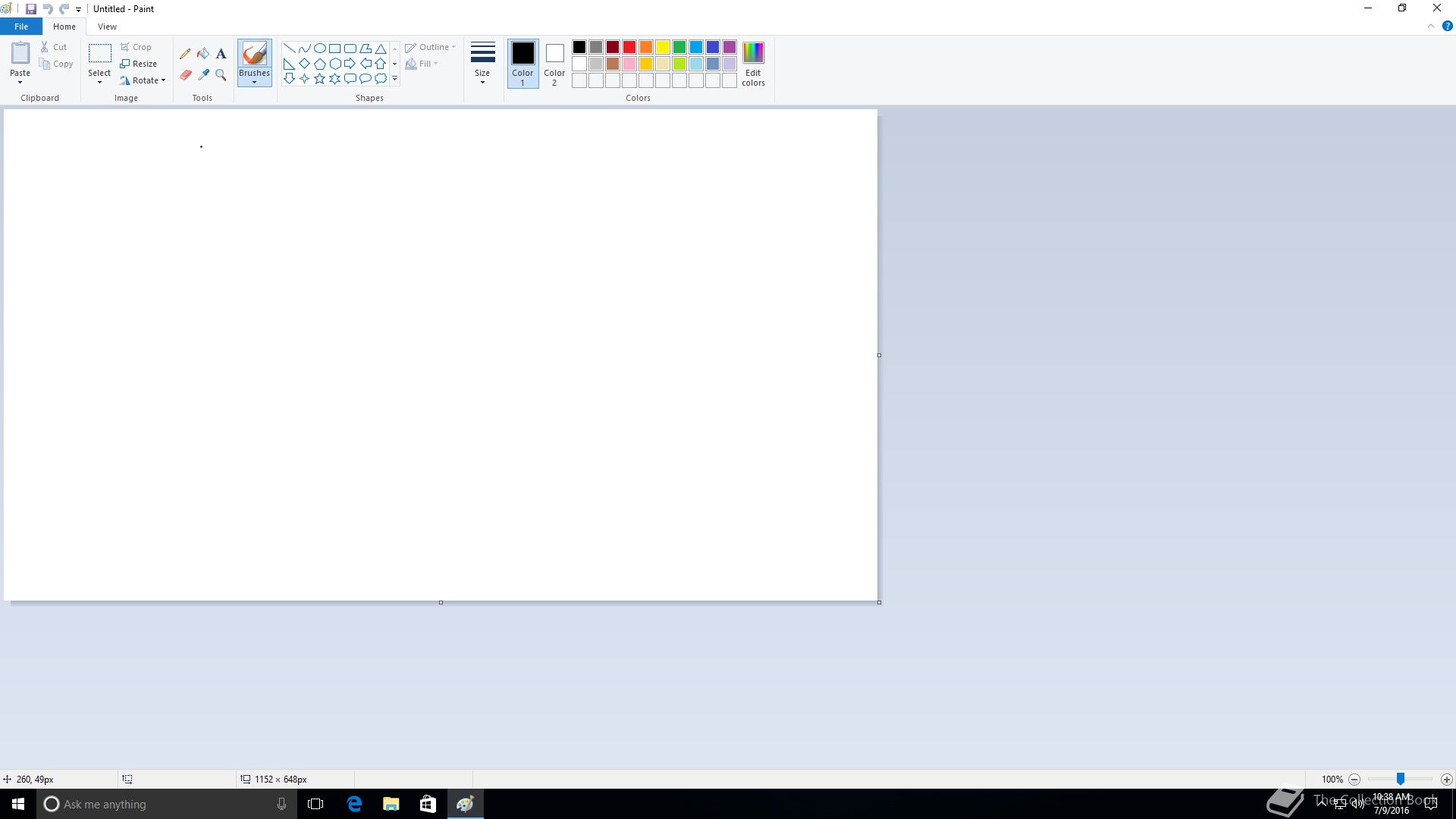Select the Text tool
1456x819 pixels.
click(221, 54)
